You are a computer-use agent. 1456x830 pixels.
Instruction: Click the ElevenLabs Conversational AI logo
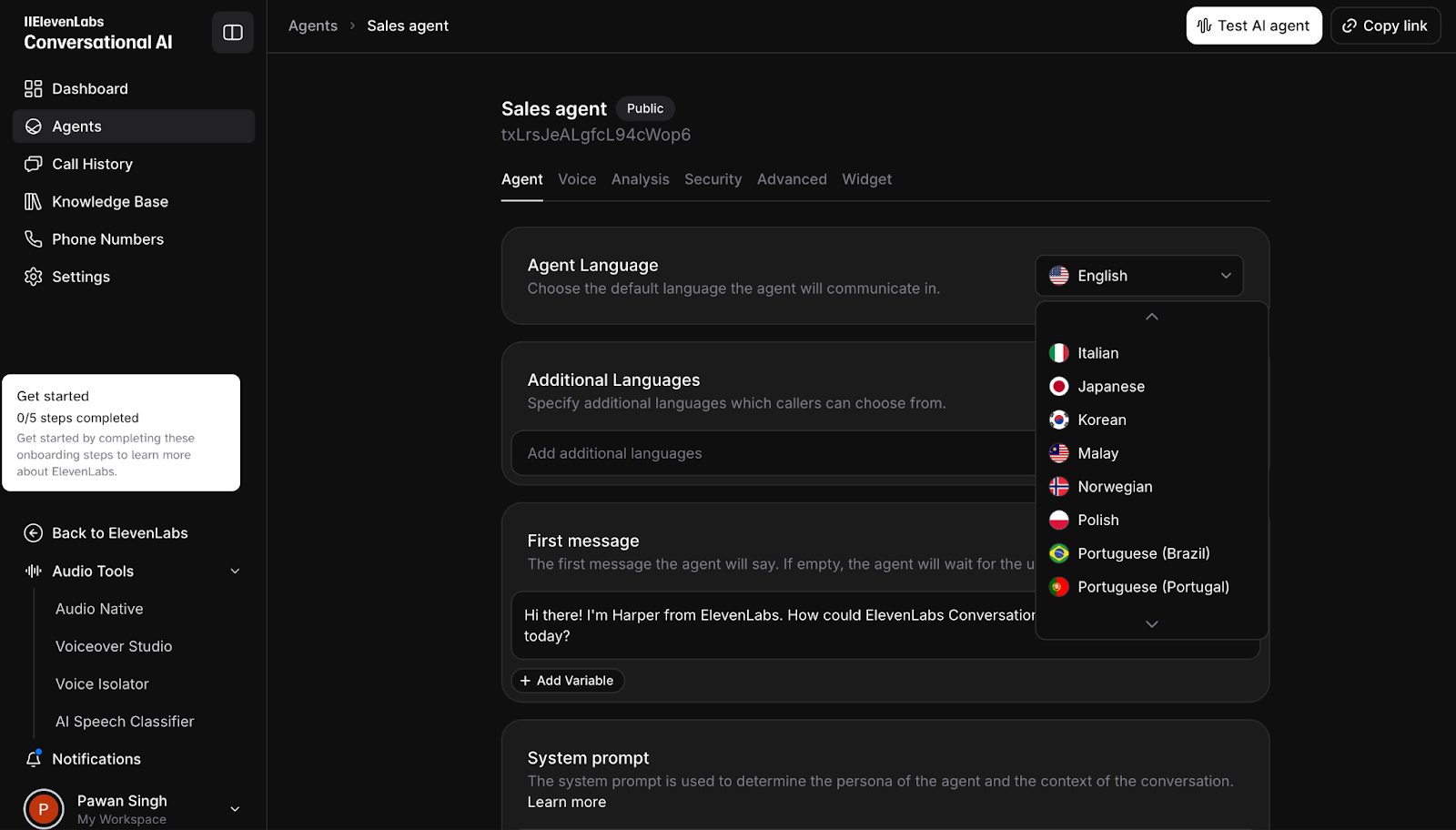point(98,33)
